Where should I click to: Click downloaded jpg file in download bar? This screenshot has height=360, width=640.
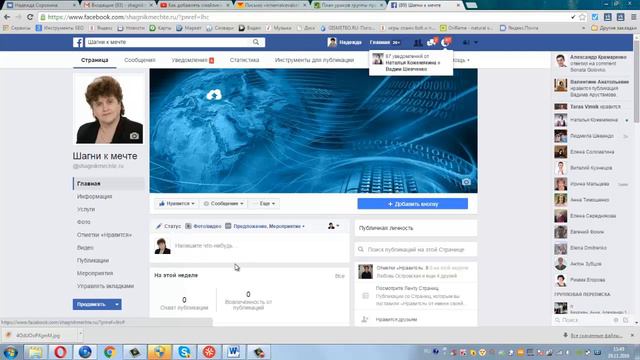pyautogui.click(x=38, y=335)
